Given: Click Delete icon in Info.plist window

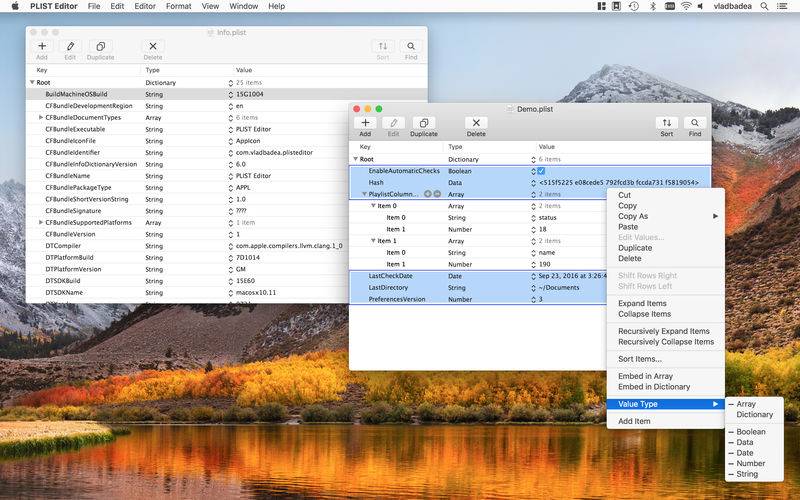Looking at the screenshot, I should coord(153,46).
